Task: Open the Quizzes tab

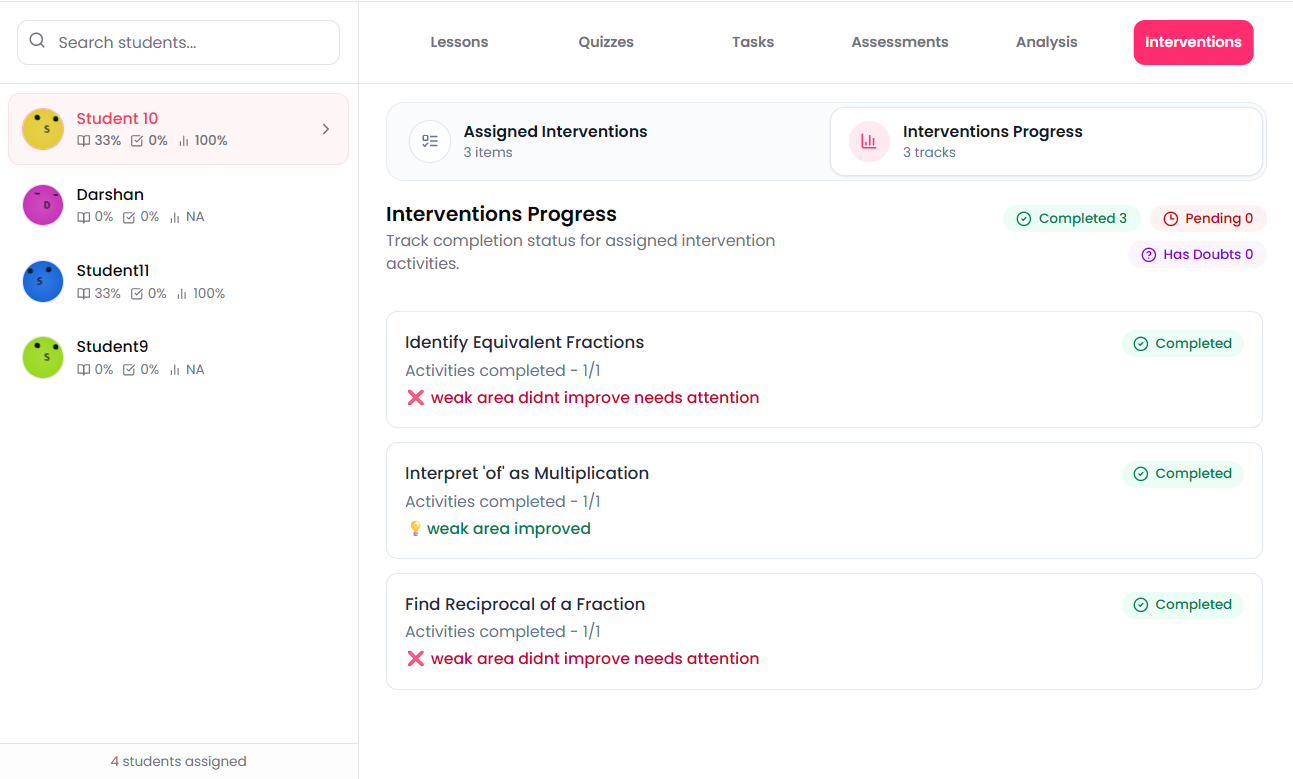Action: [x=606, y=42]
